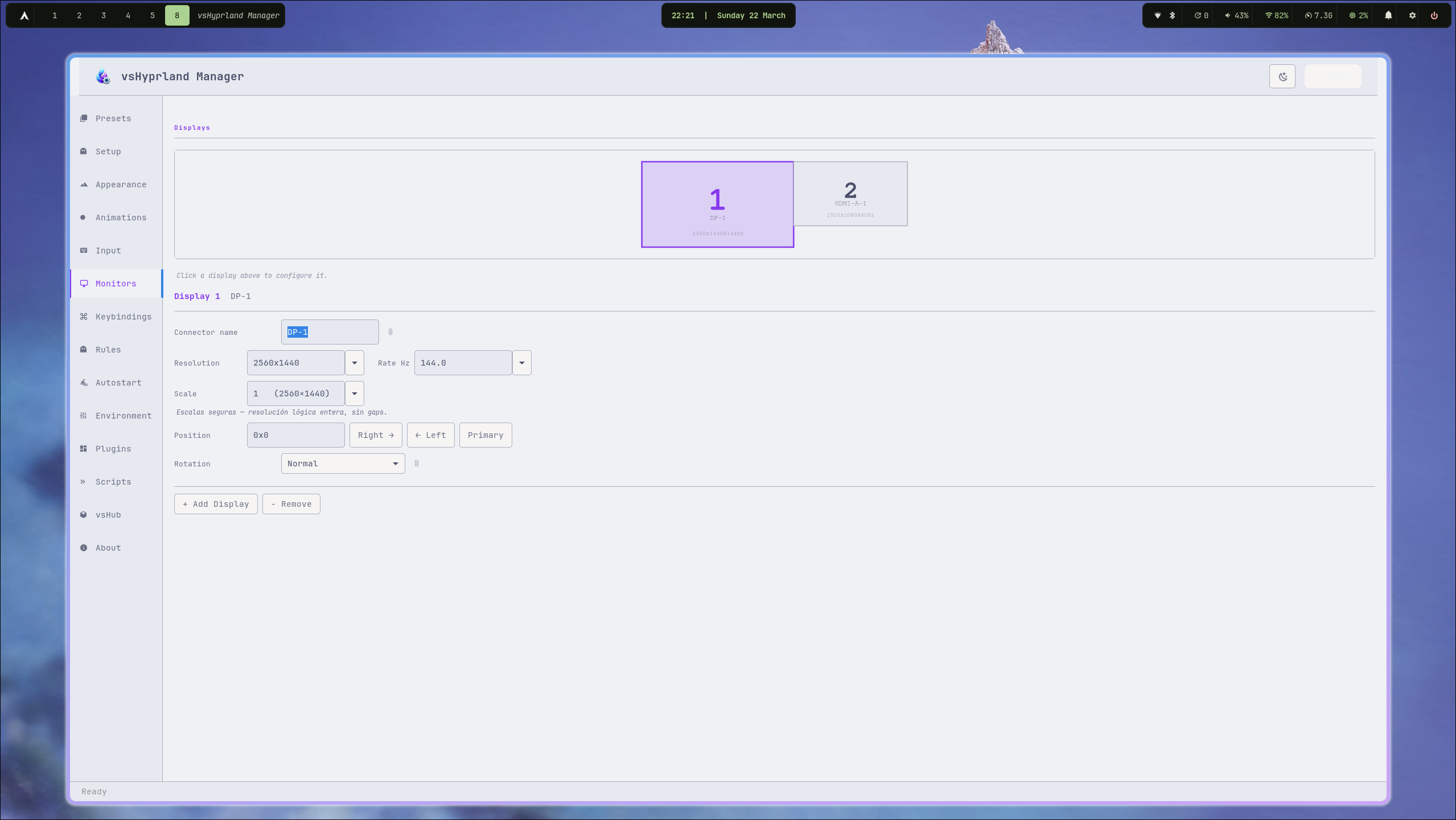
Task: Open Keybindings via its command-key icon
Action: click(x=84, y=317)
